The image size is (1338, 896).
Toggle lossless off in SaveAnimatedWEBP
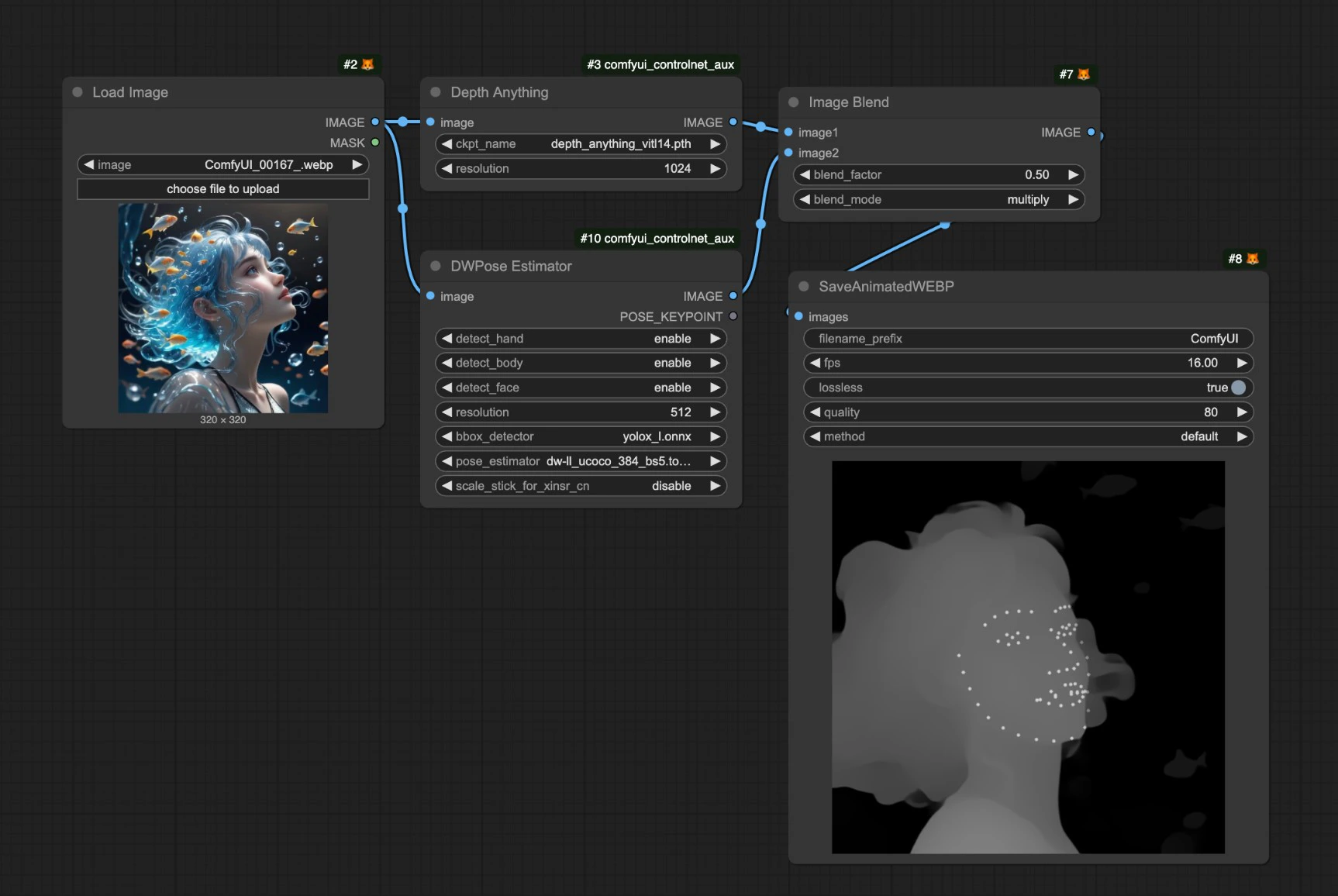pos(1239,388)
